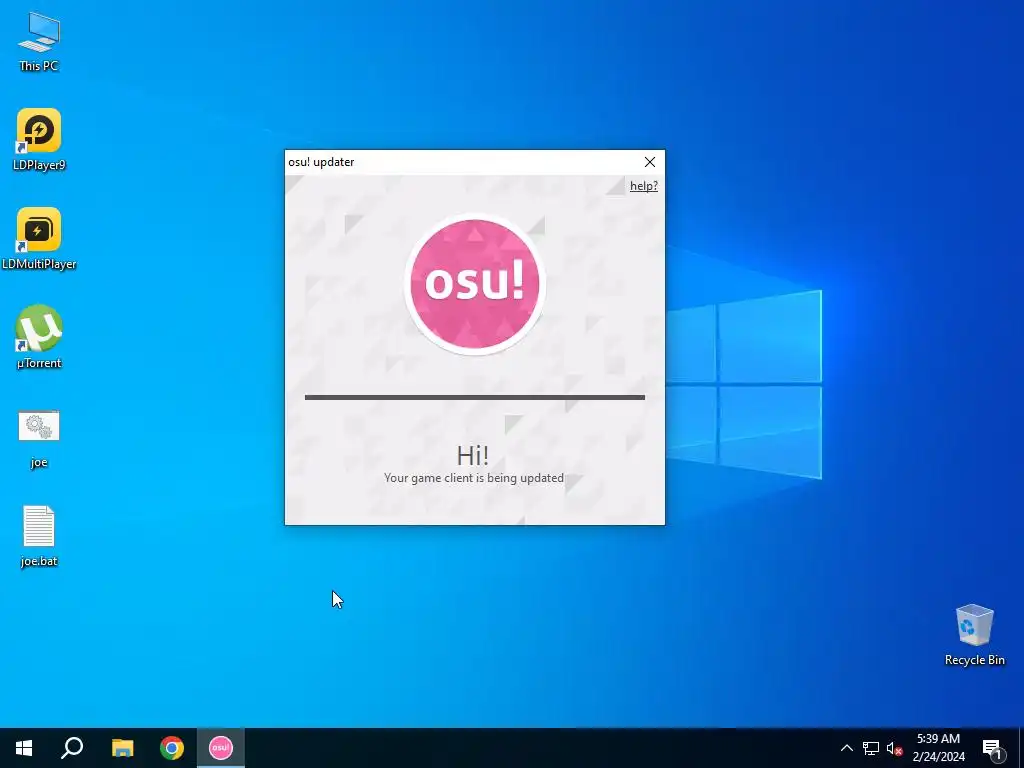Image resolution: width=1024 pixels, height=768 pixels.
Task: Select the joe settings file icon
Action: (39, 438)
